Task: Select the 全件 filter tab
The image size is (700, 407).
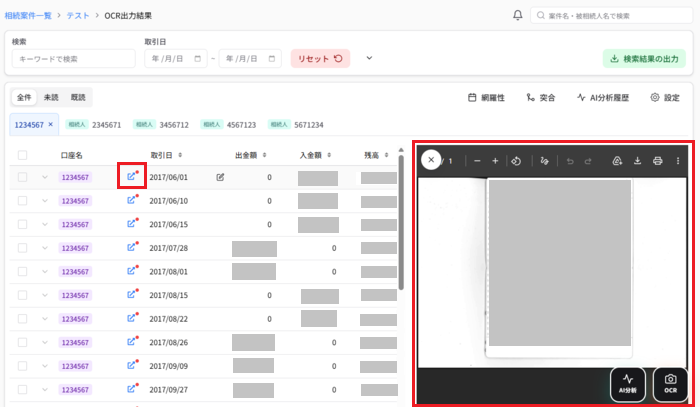Action: (x=24, y=97)
